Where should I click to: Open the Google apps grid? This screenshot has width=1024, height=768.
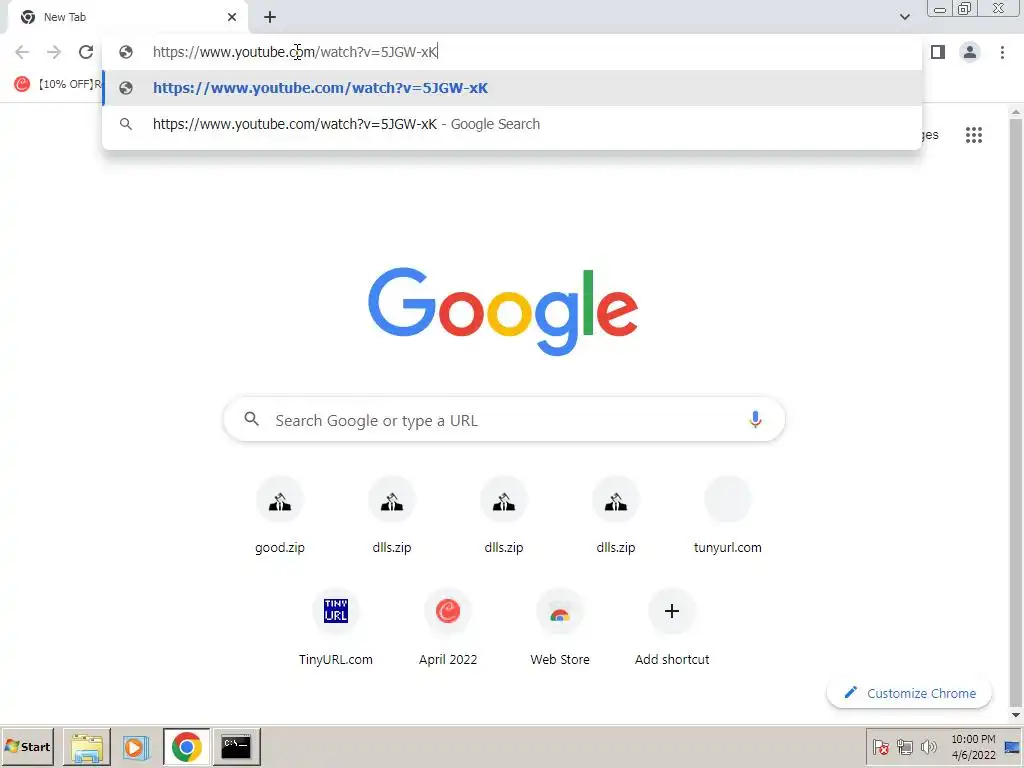pyautogui.click(x=974, y=135)
